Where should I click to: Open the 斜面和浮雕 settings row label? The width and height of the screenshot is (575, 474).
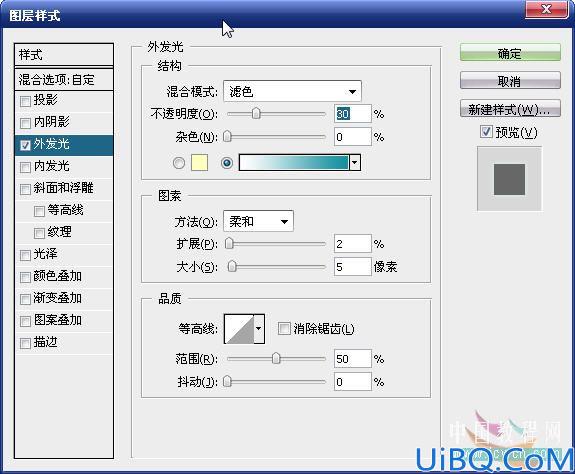[x=63, y=188]
